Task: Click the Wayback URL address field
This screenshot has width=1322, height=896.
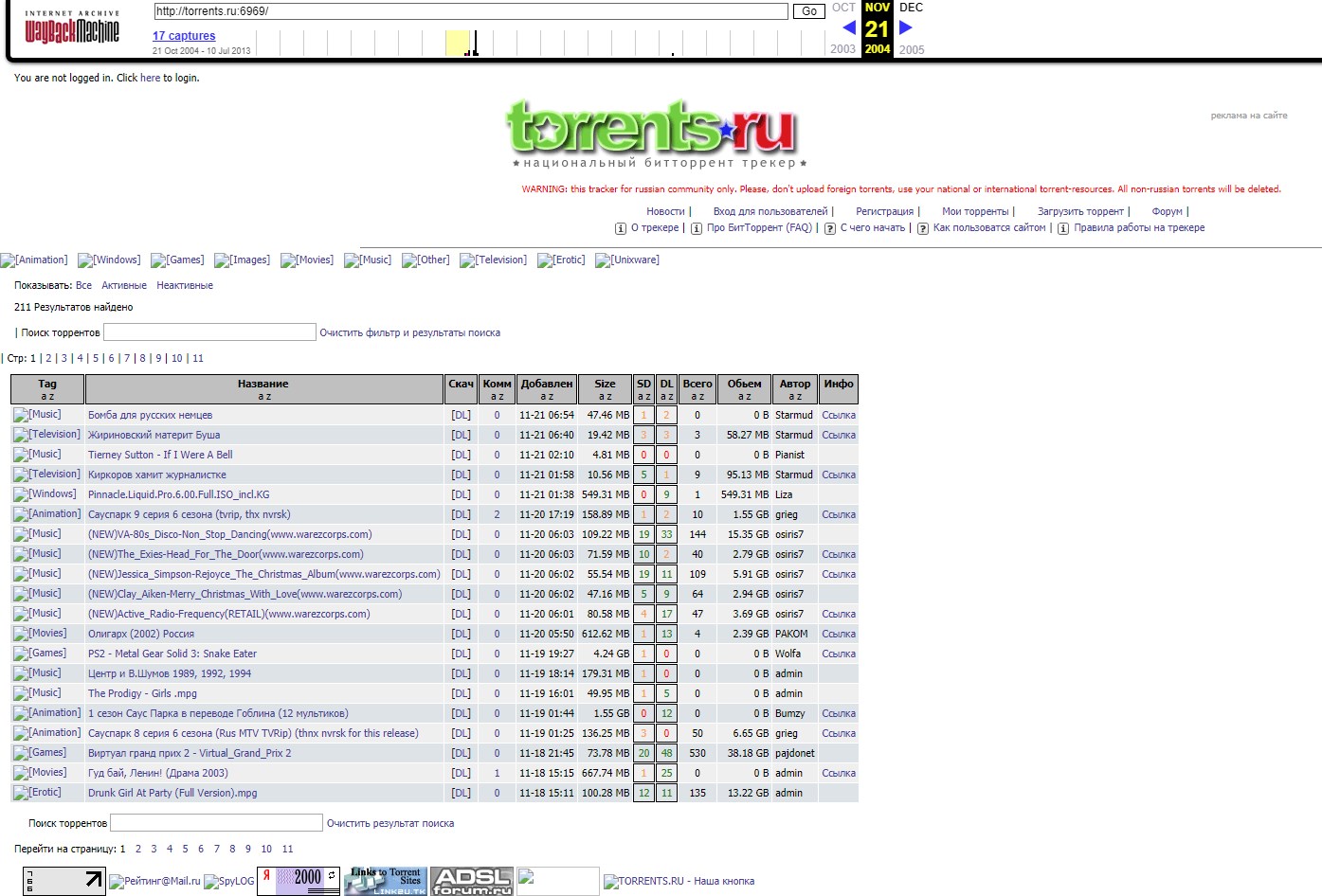Action: (471, 11)
